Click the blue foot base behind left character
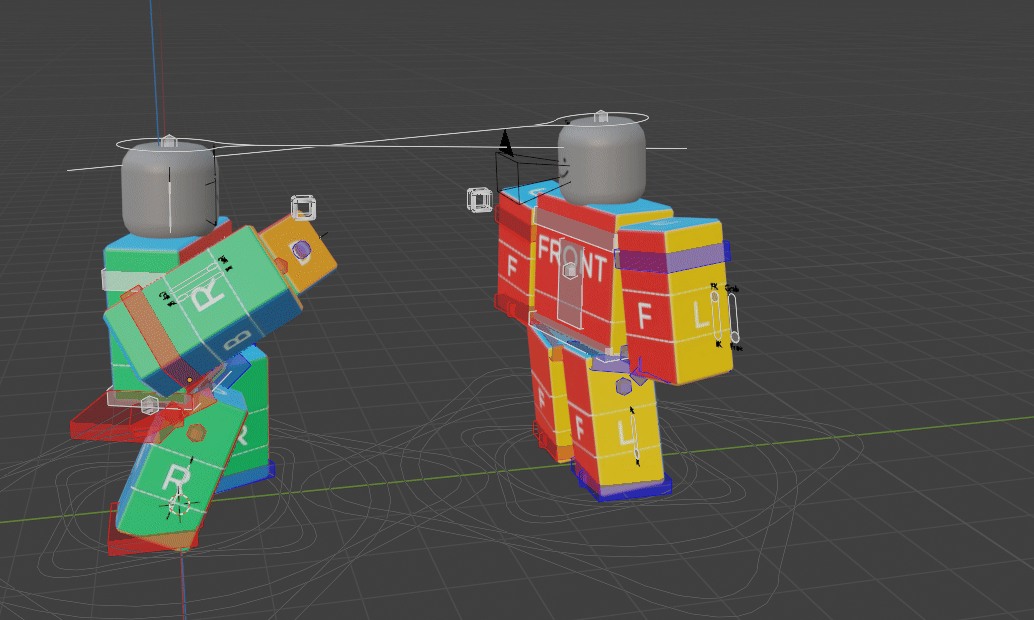 (x=247, y=476)
